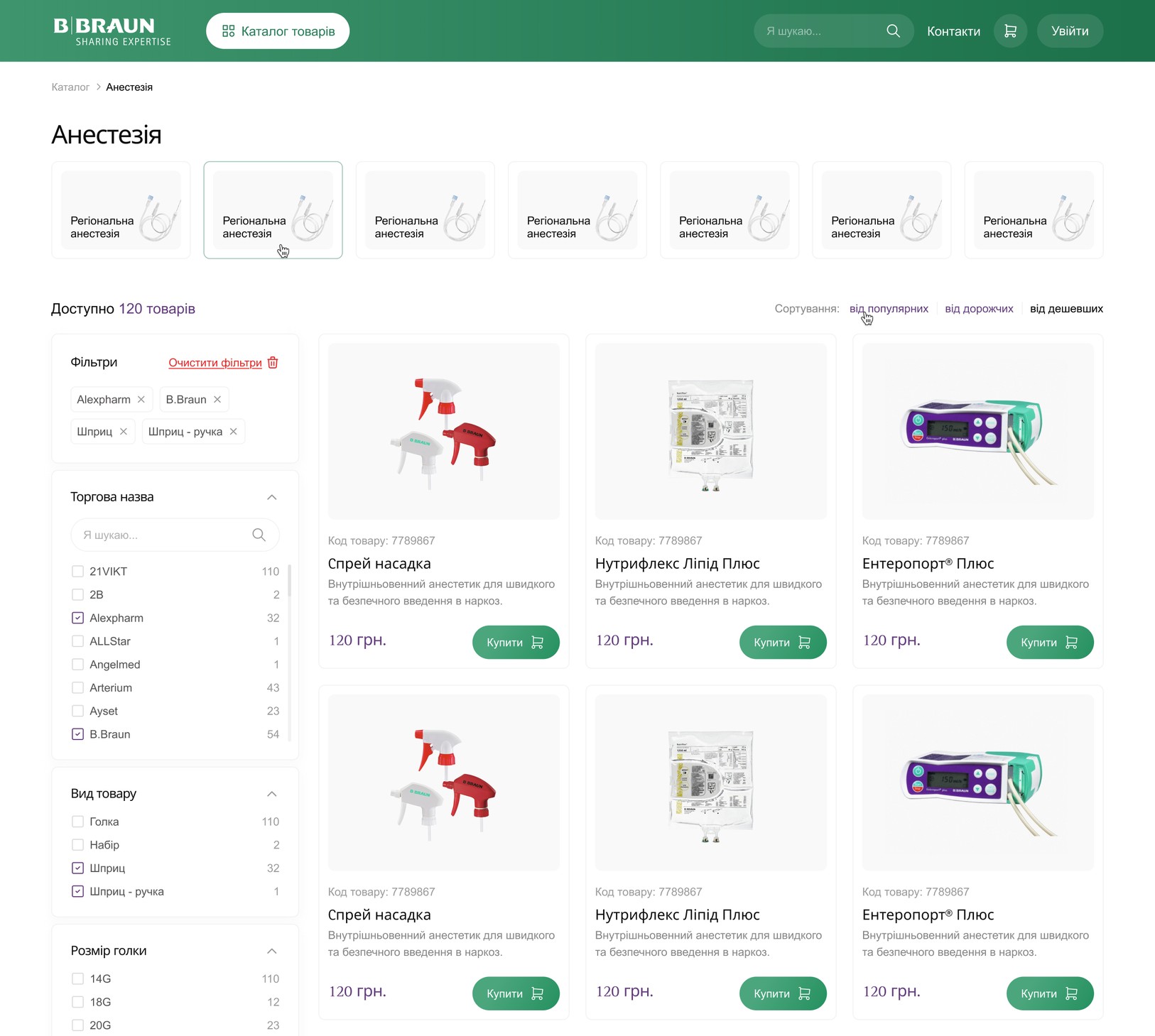The width and height of the screenshot is (1155, 1036).
Task: Check the Ayset brand checkbox
Action: coord(78,711)
